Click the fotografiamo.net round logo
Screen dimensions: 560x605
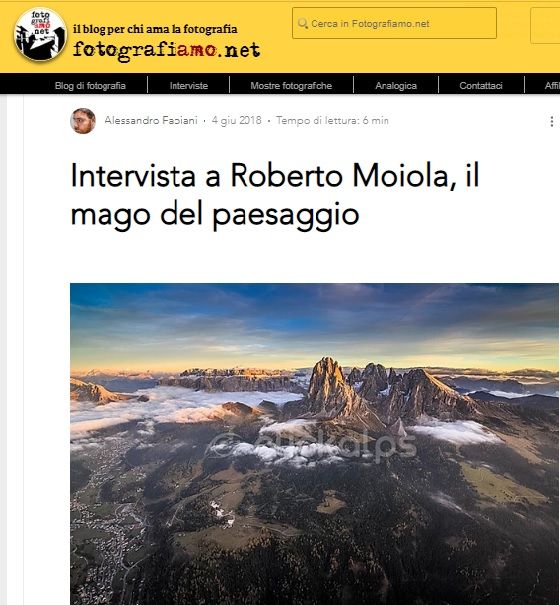40,34
